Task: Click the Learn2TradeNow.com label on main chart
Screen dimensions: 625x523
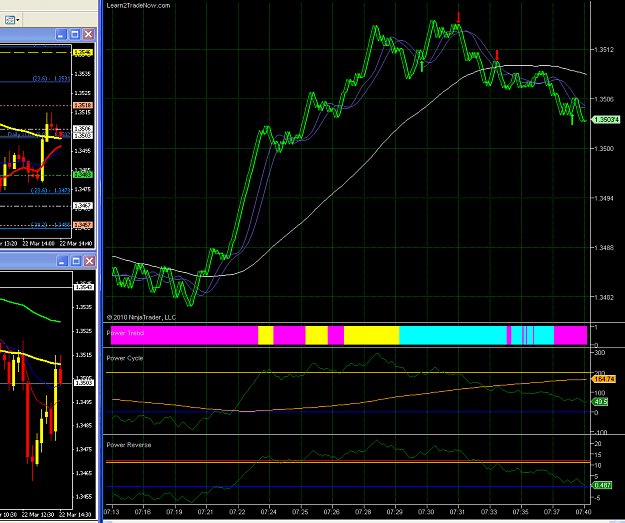Action: tap(138, 6)
